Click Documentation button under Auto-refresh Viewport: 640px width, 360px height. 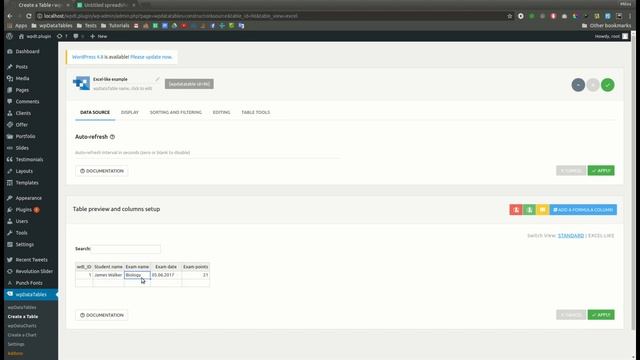pos(102,171)
